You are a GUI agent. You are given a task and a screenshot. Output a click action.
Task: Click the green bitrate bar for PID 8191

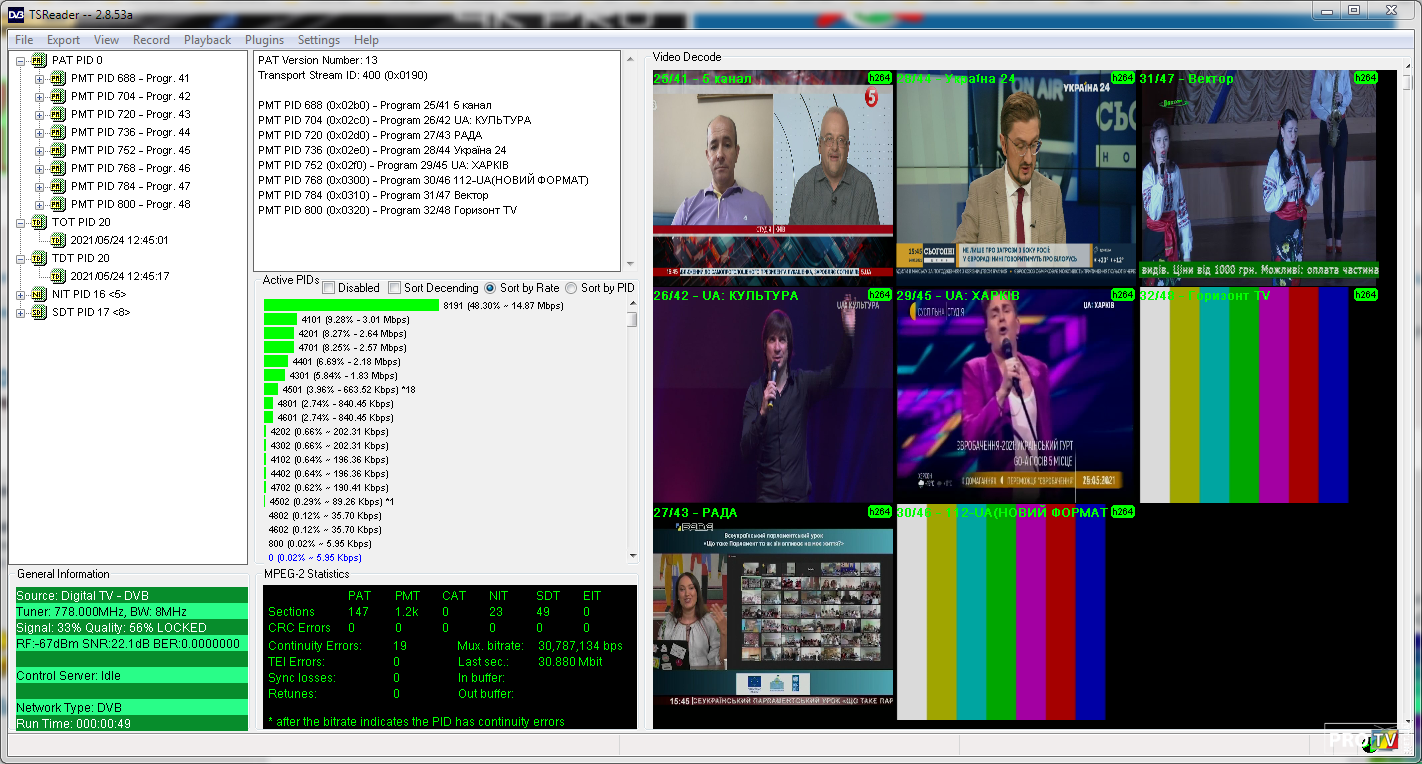[x=351, y=305]
